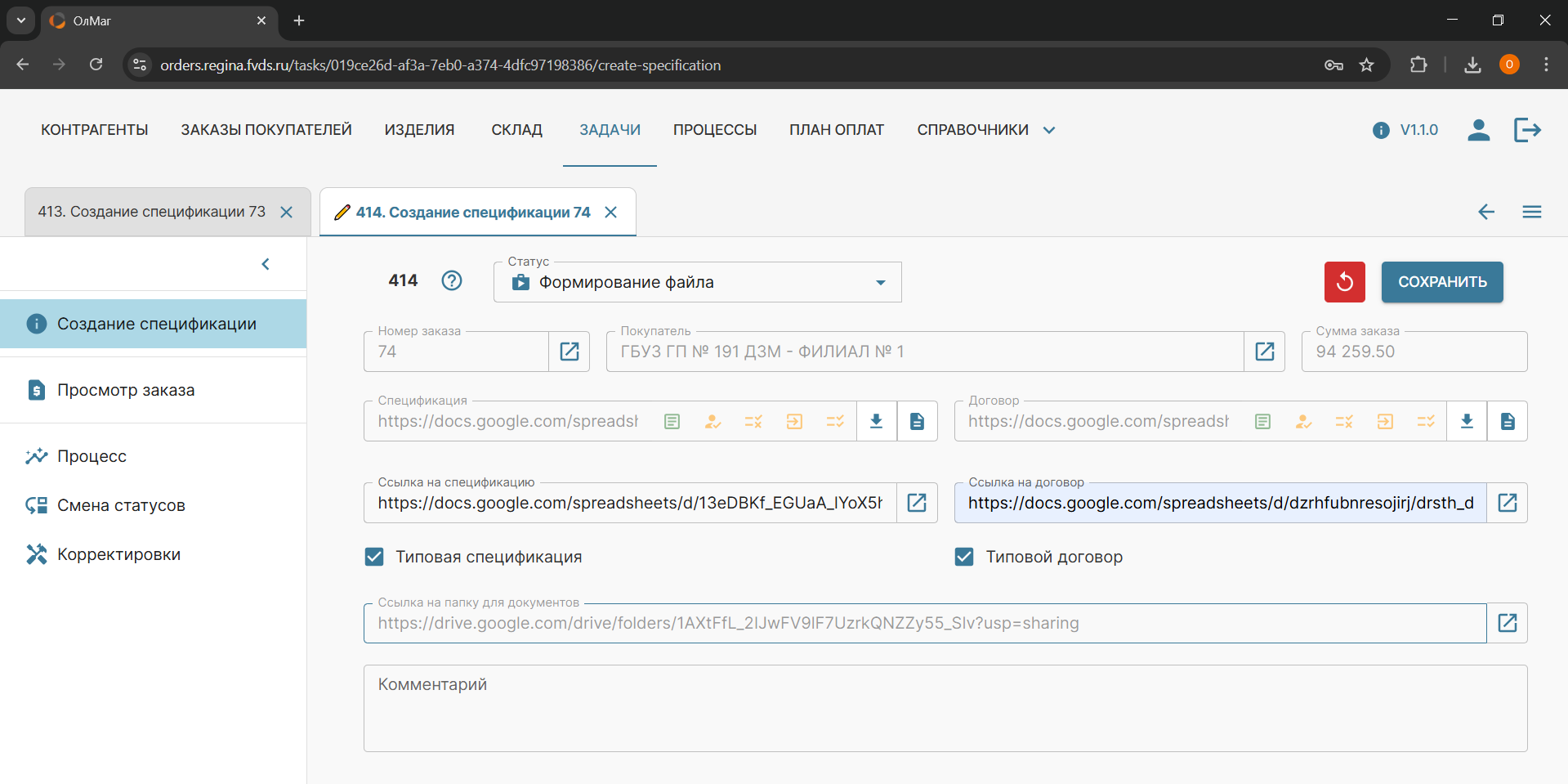Open documents folder link icon

tap(1507, 623)
